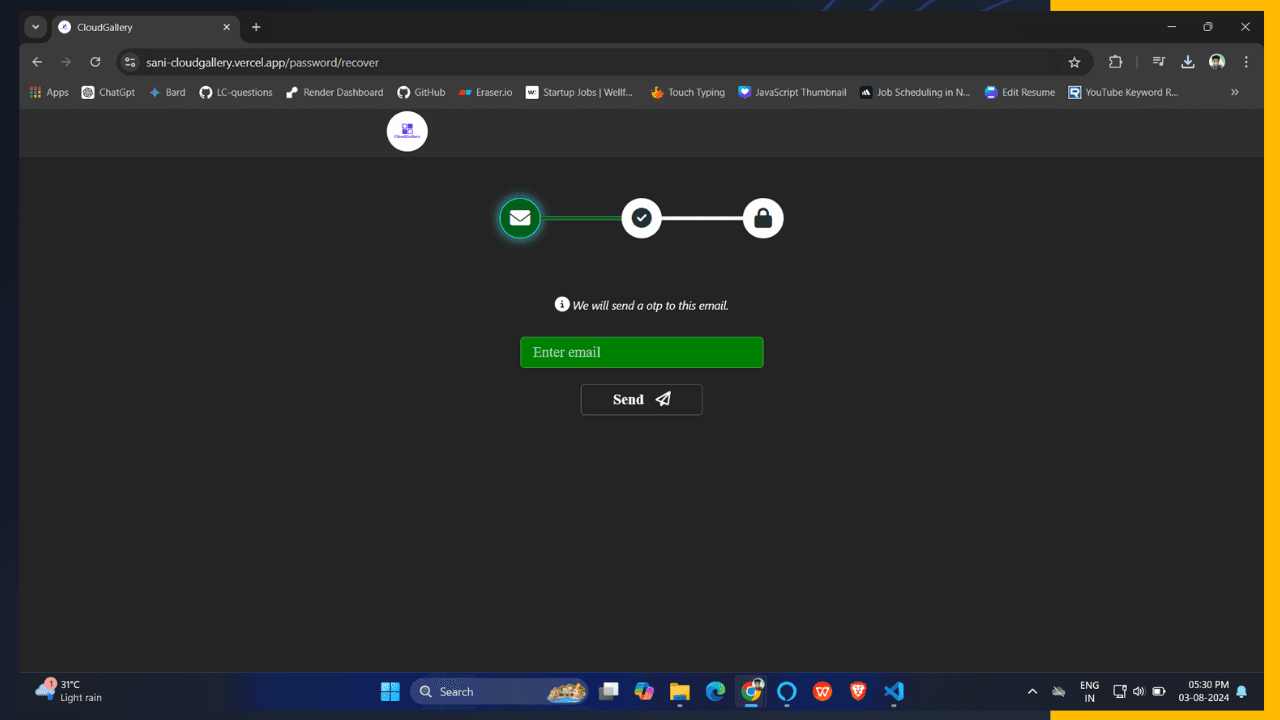Open the Chrome Extensions puzzle icon

1115,62
